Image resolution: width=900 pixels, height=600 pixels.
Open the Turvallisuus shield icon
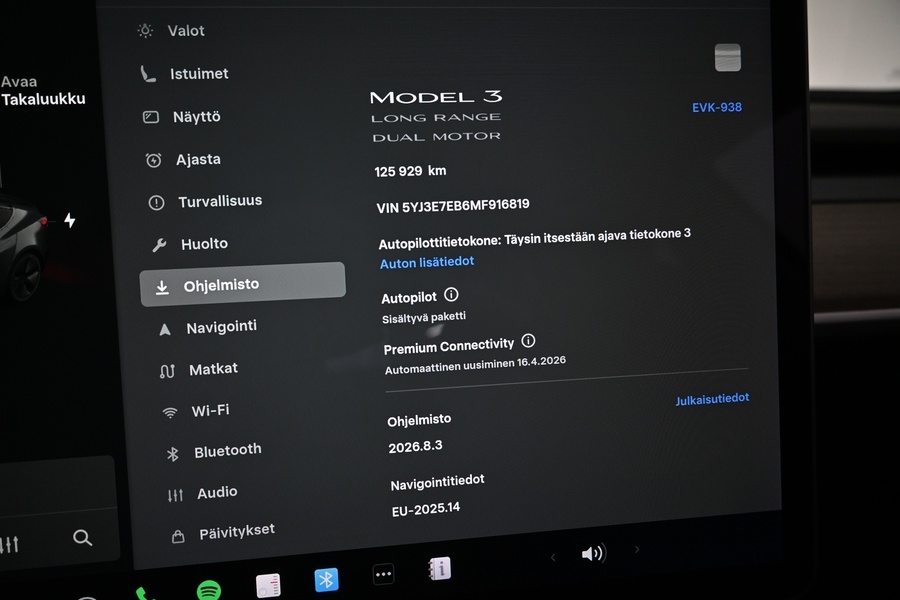coord(156,201)
